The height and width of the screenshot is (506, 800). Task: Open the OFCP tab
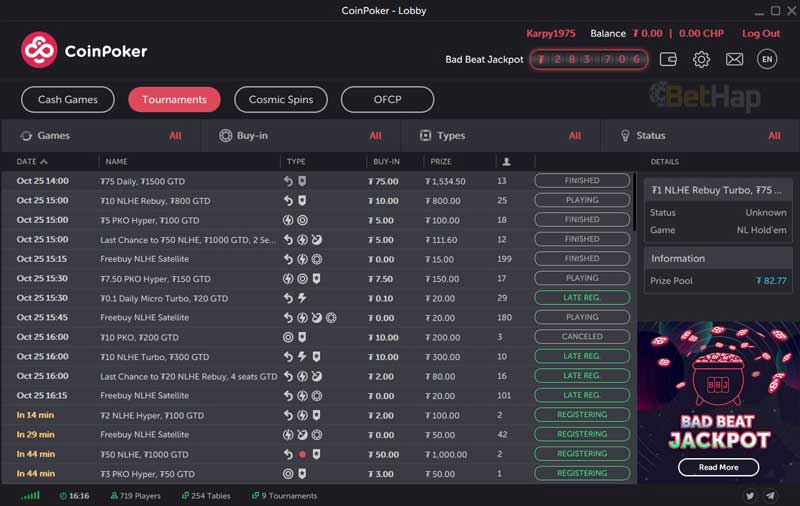(x=387, y=99)
